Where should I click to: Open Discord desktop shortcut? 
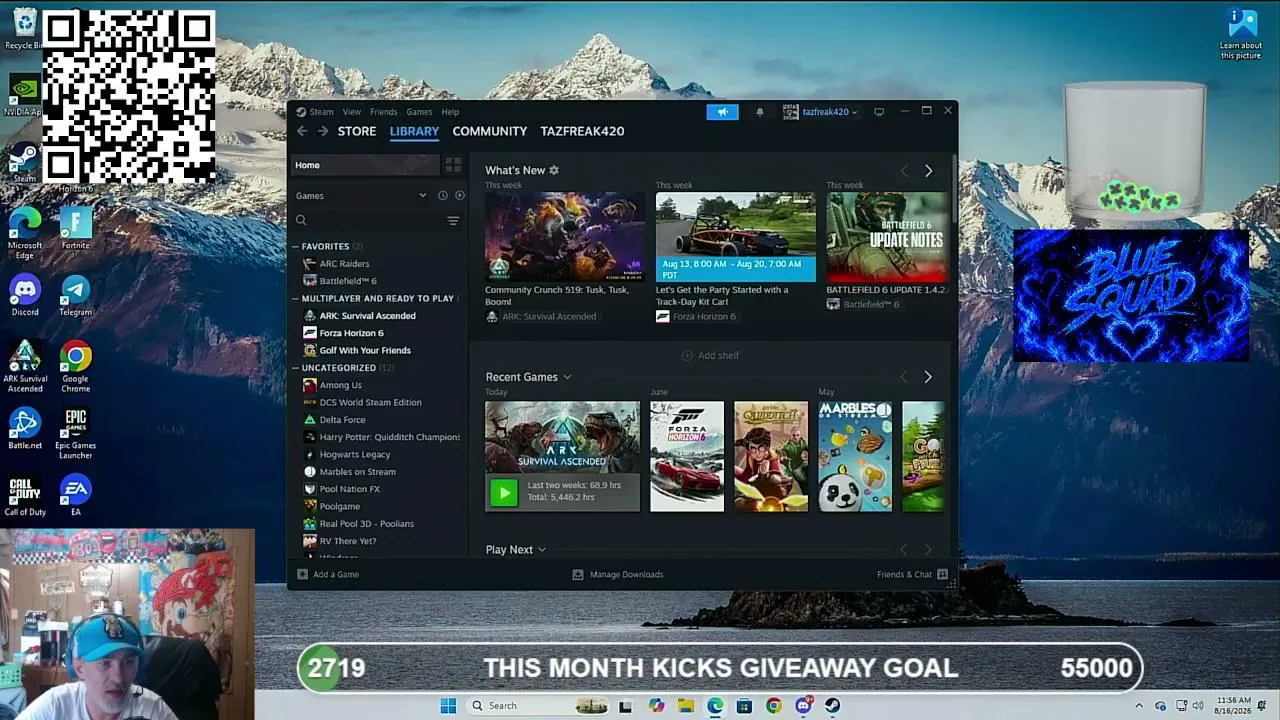tap(25, 295)
